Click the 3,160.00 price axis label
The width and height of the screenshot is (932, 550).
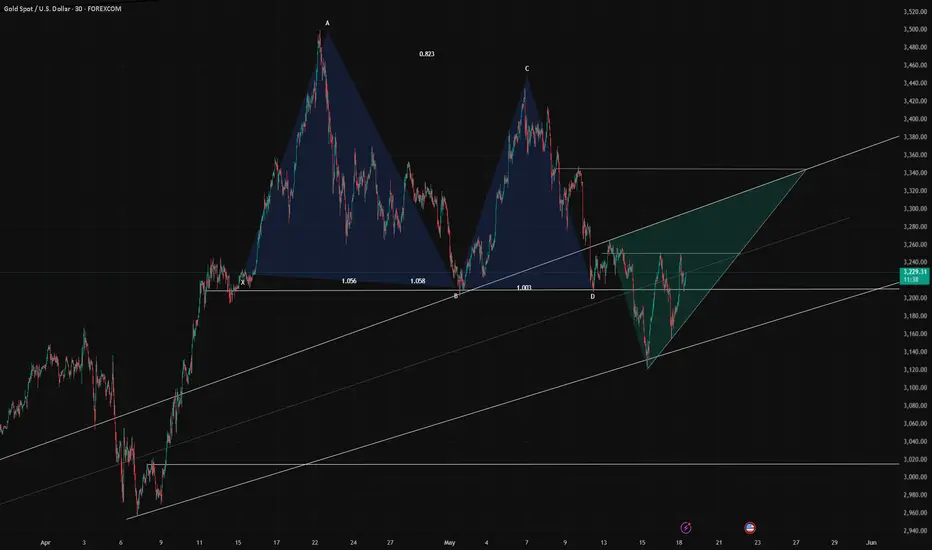(x=915, y=334)
